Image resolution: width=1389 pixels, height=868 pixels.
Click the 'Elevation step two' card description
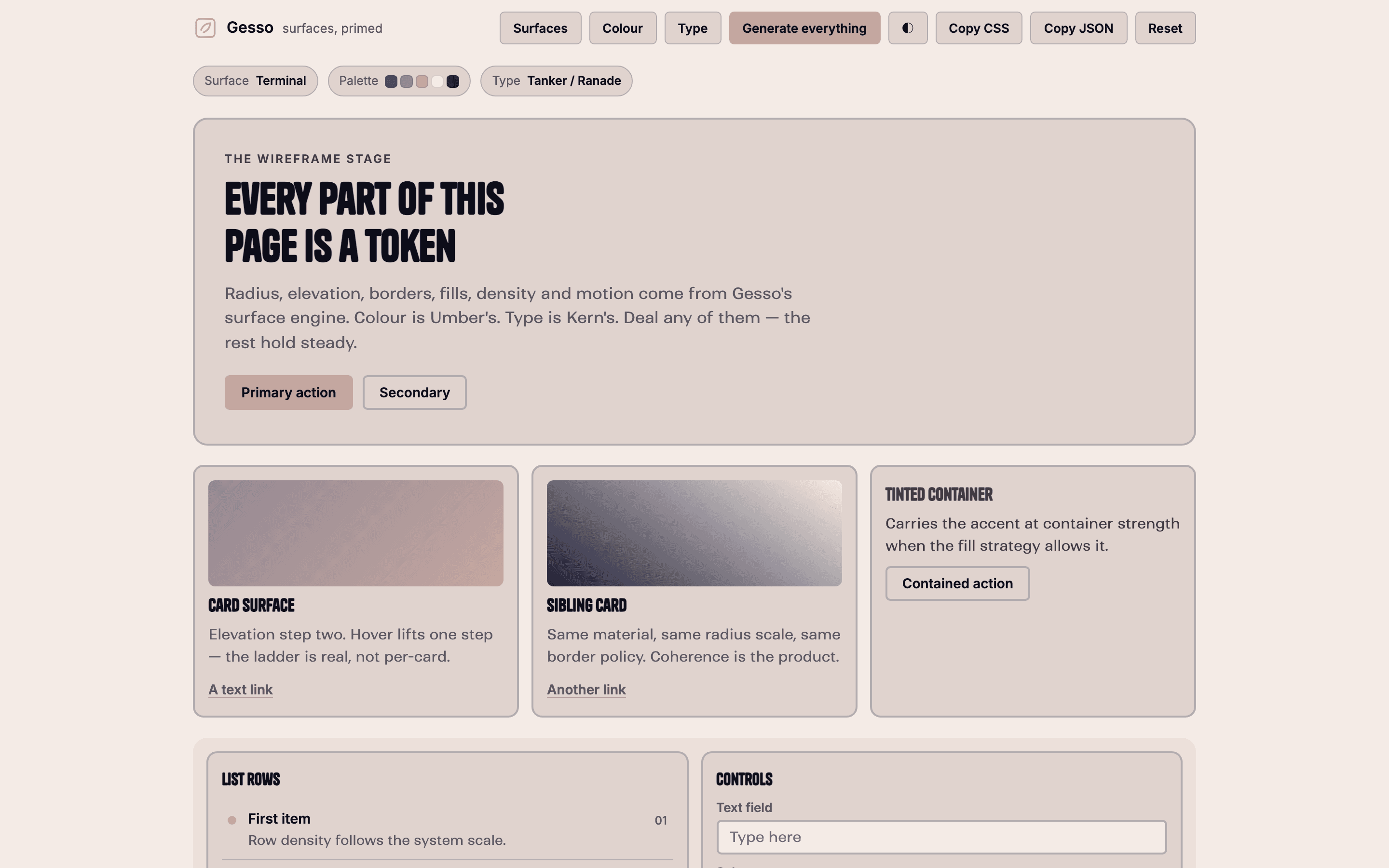(x=351, y=646)
